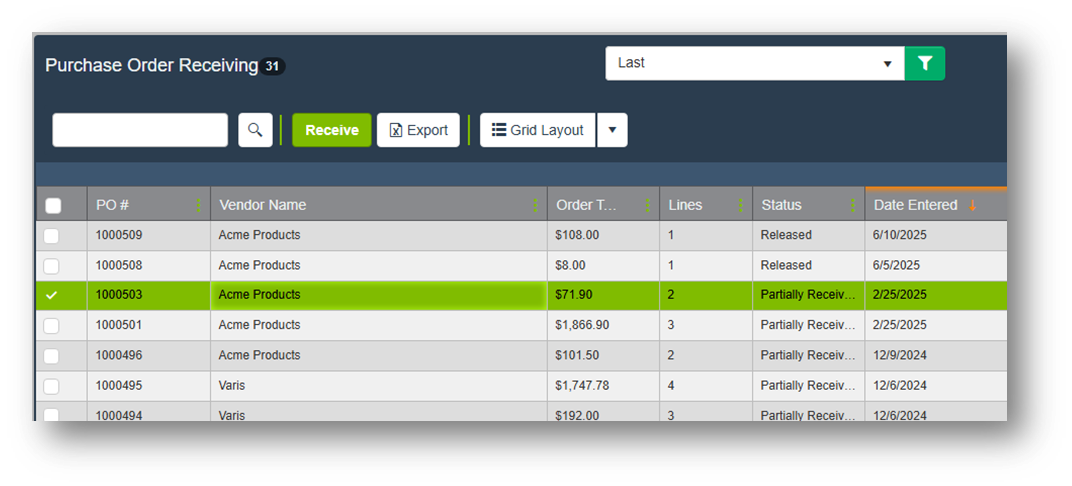Click the Export button
The image size is (1072, 486).
[418, 130]
